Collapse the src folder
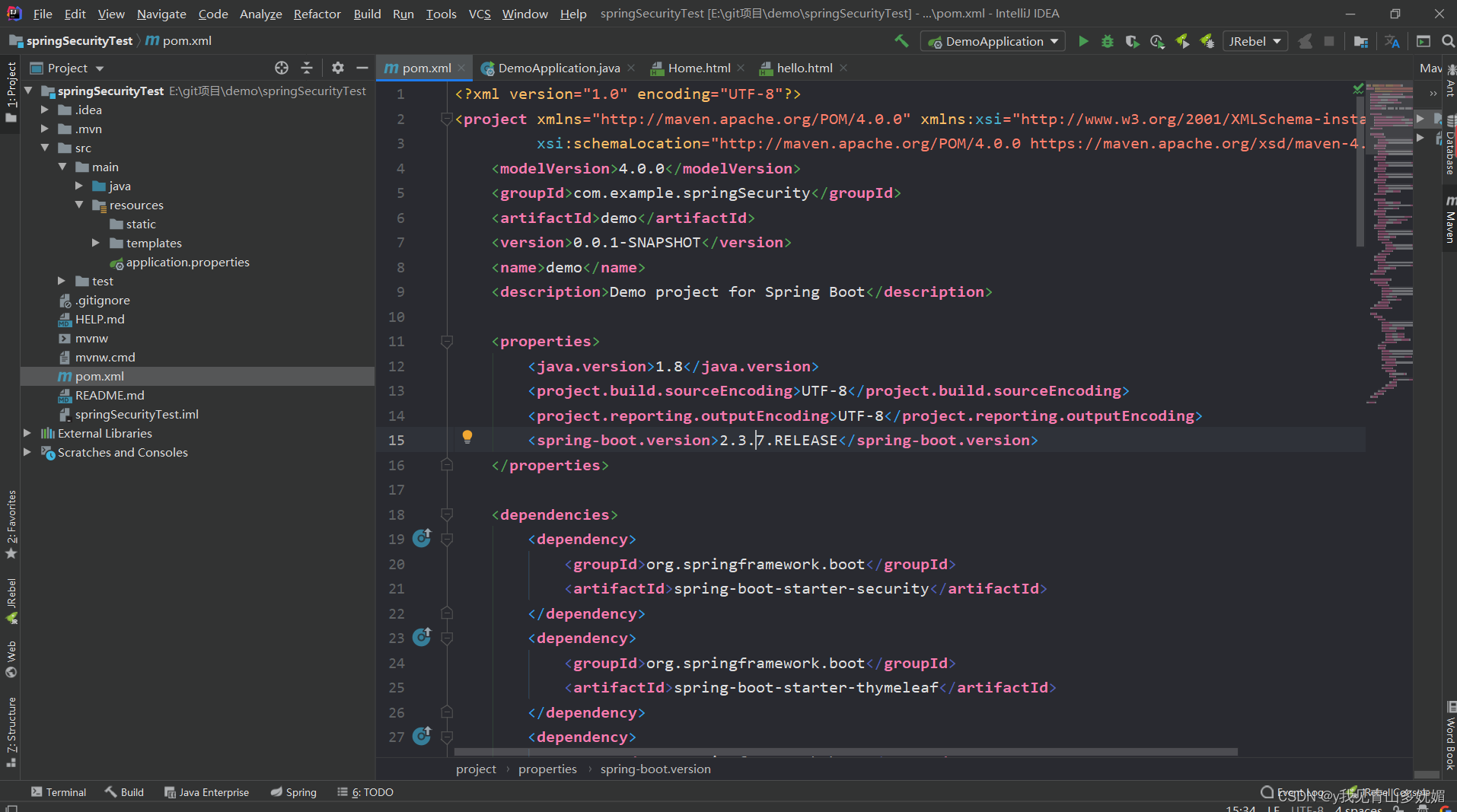The height and width of the screenshot is (812, 1457). point(44,148)
